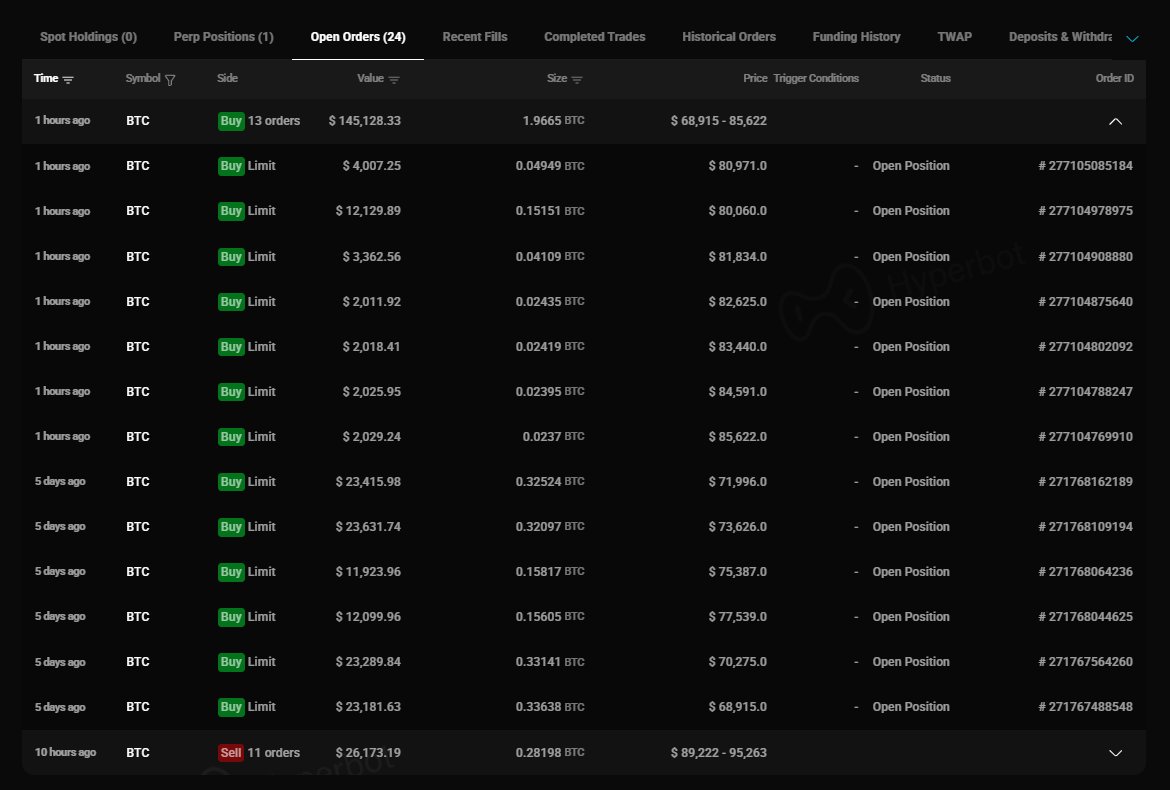Screen dimensions: 1170x790
Task: Select the green Buy badge on the first Limit order
Action: [231, 166]
